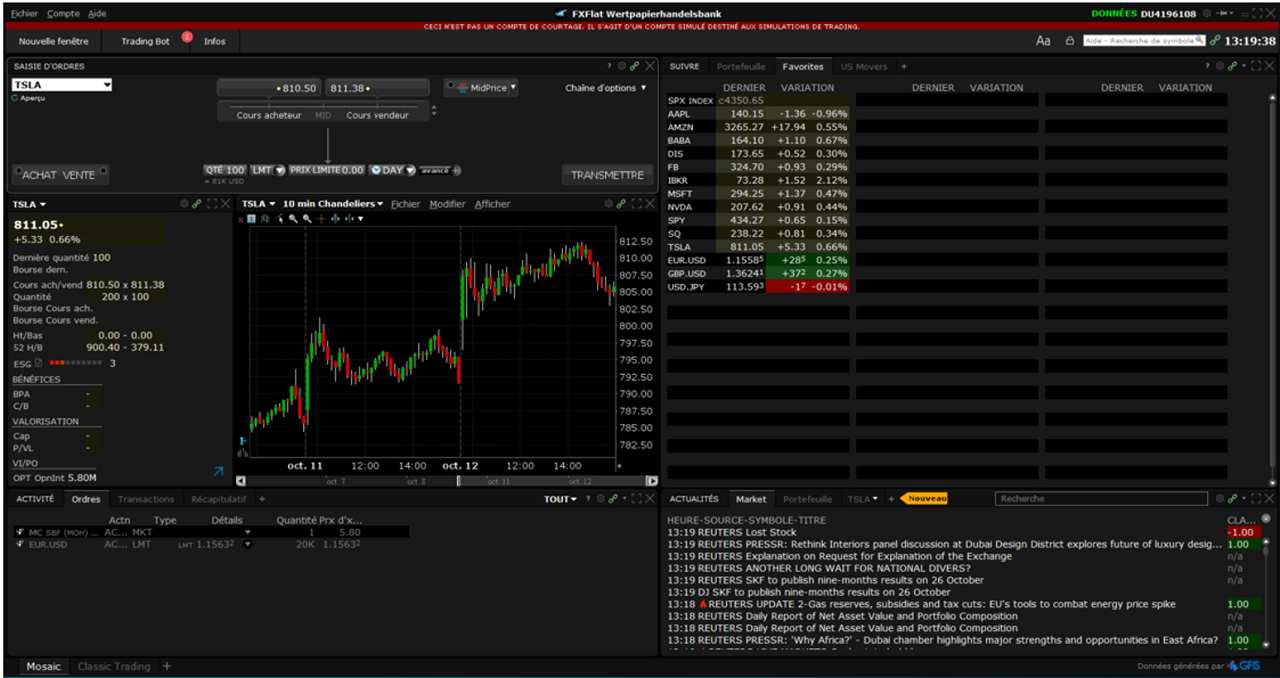
Task: Open 10 min Chandeliers dropdown
Action: point(333,204)
